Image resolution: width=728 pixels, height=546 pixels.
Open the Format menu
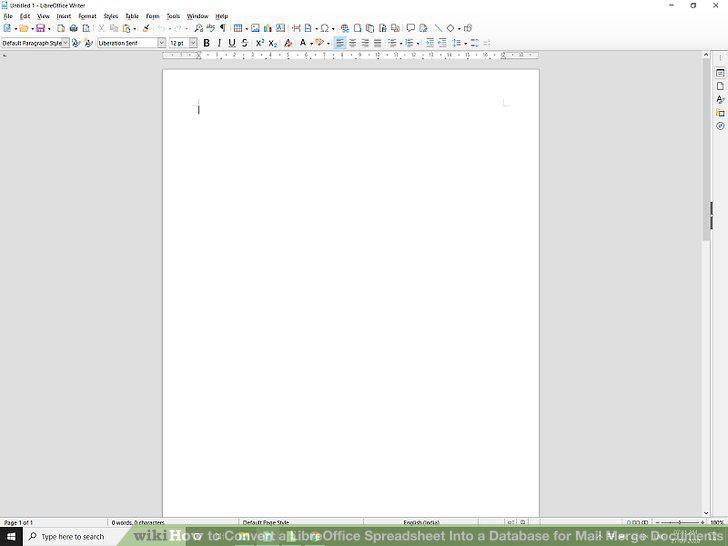tap(87, 16)
